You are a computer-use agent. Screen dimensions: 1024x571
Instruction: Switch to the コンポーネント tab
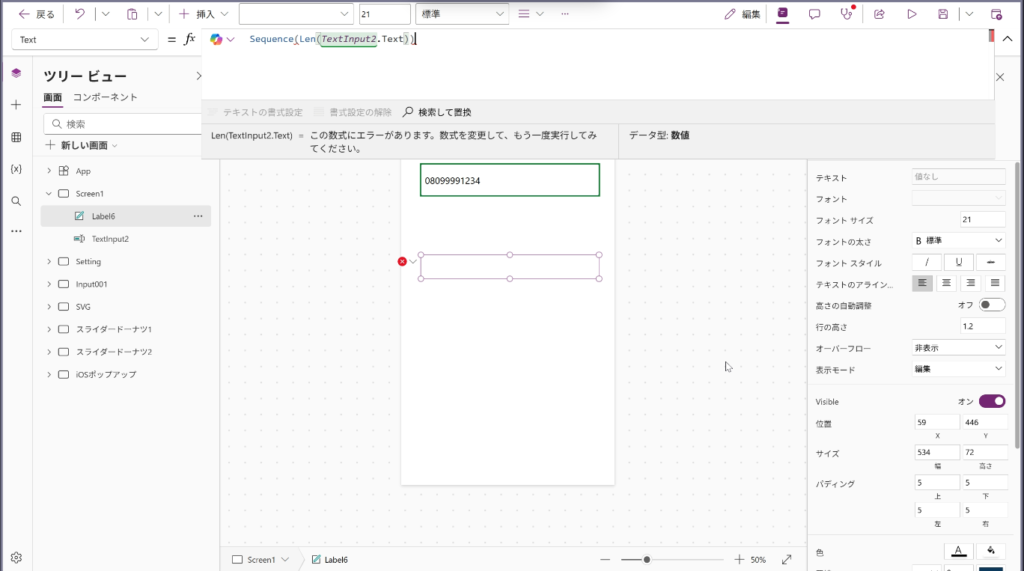[105, 97]
